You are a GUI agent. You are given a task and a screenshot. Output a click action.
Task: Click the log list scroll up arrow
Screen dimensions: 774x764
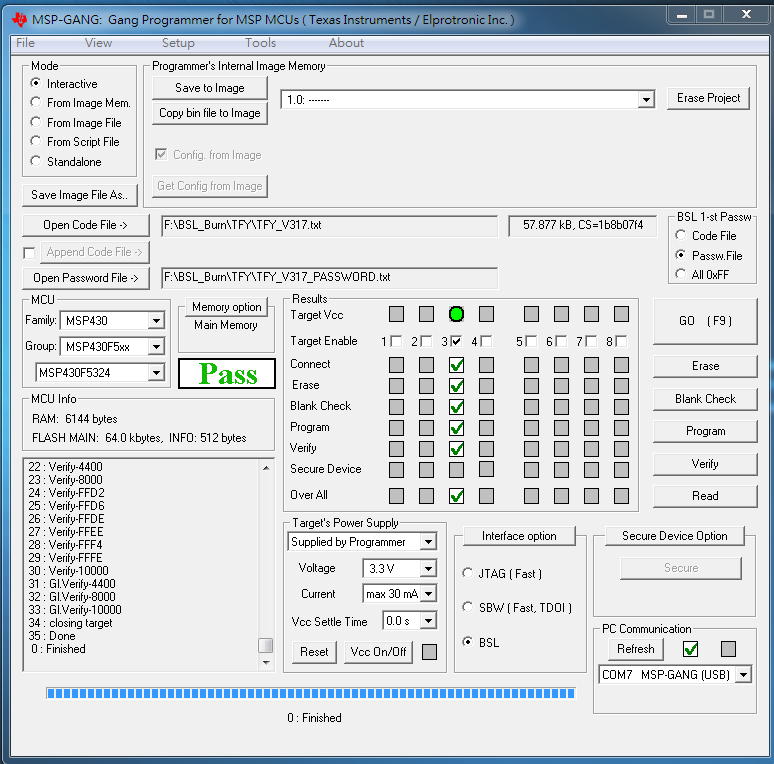(266, 467)
